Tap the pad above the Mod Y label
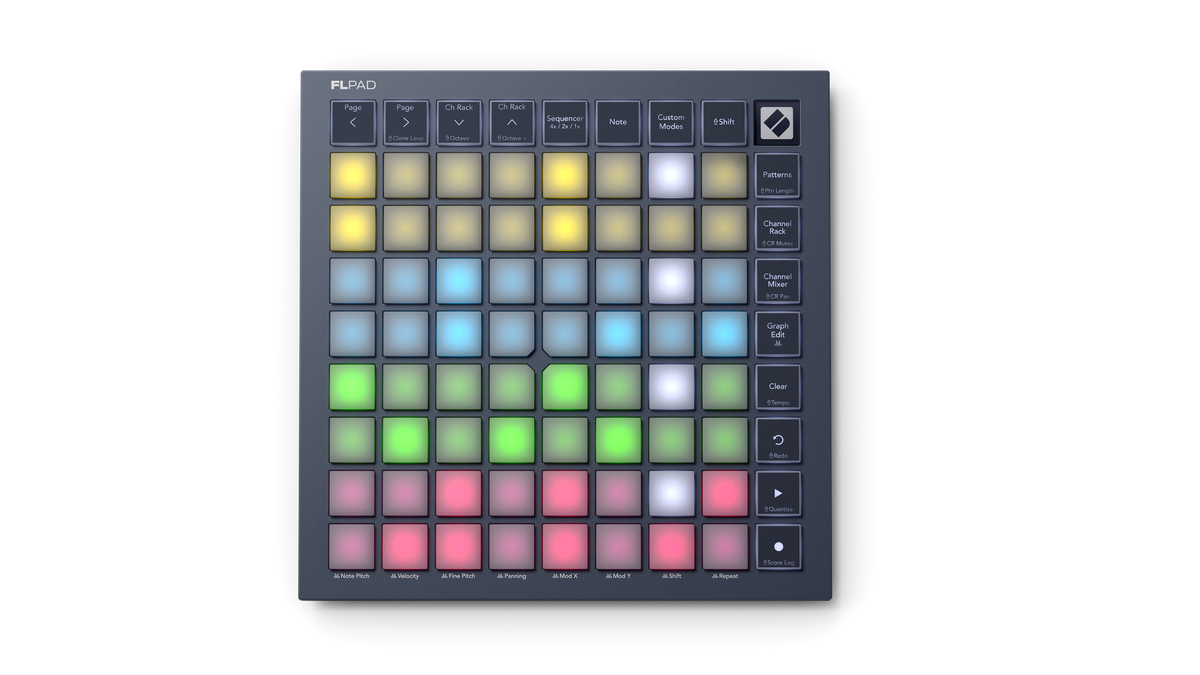 coord(618,547)
